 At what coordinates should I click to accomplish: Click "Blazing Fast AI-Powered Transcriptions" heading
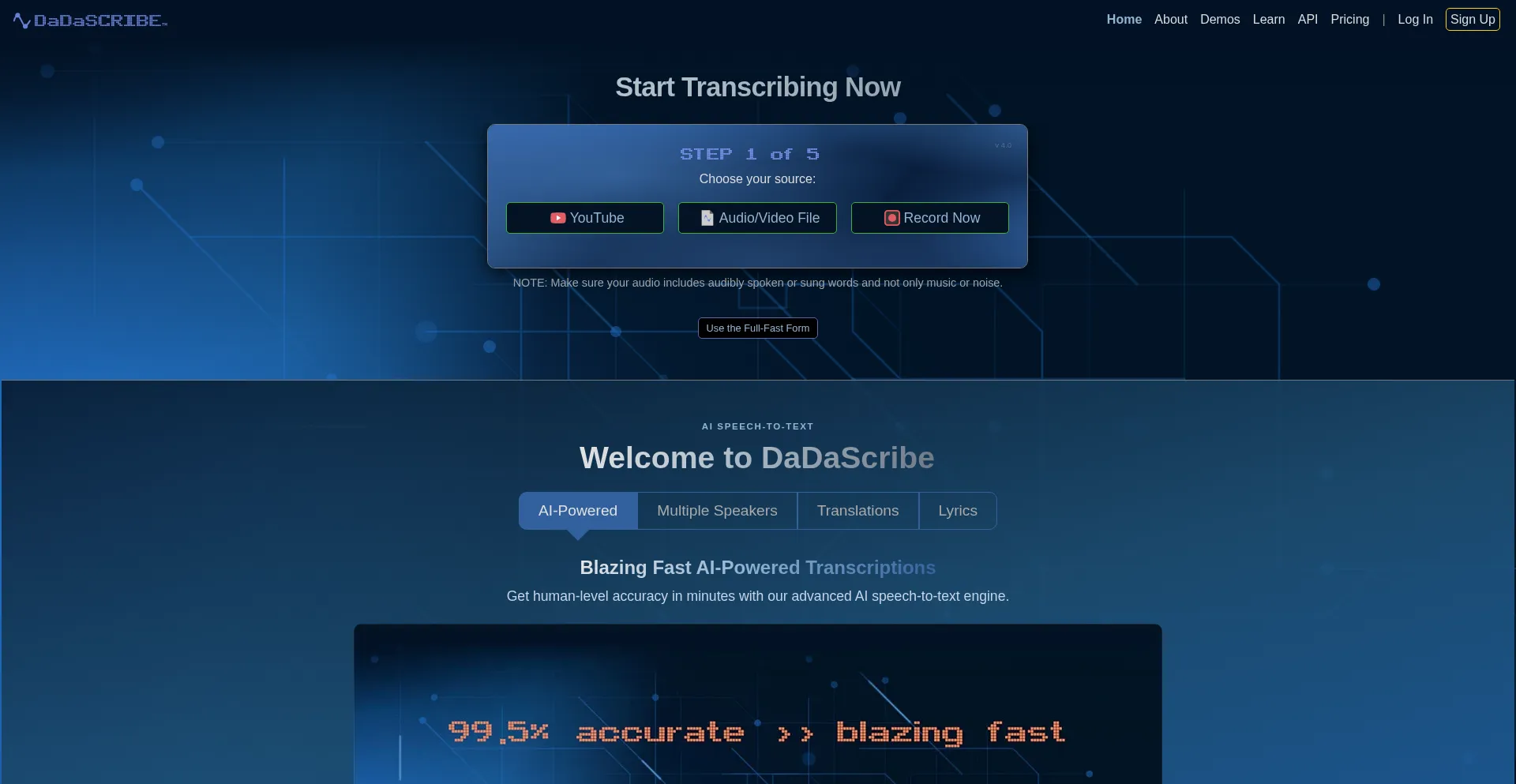point(757,568)
